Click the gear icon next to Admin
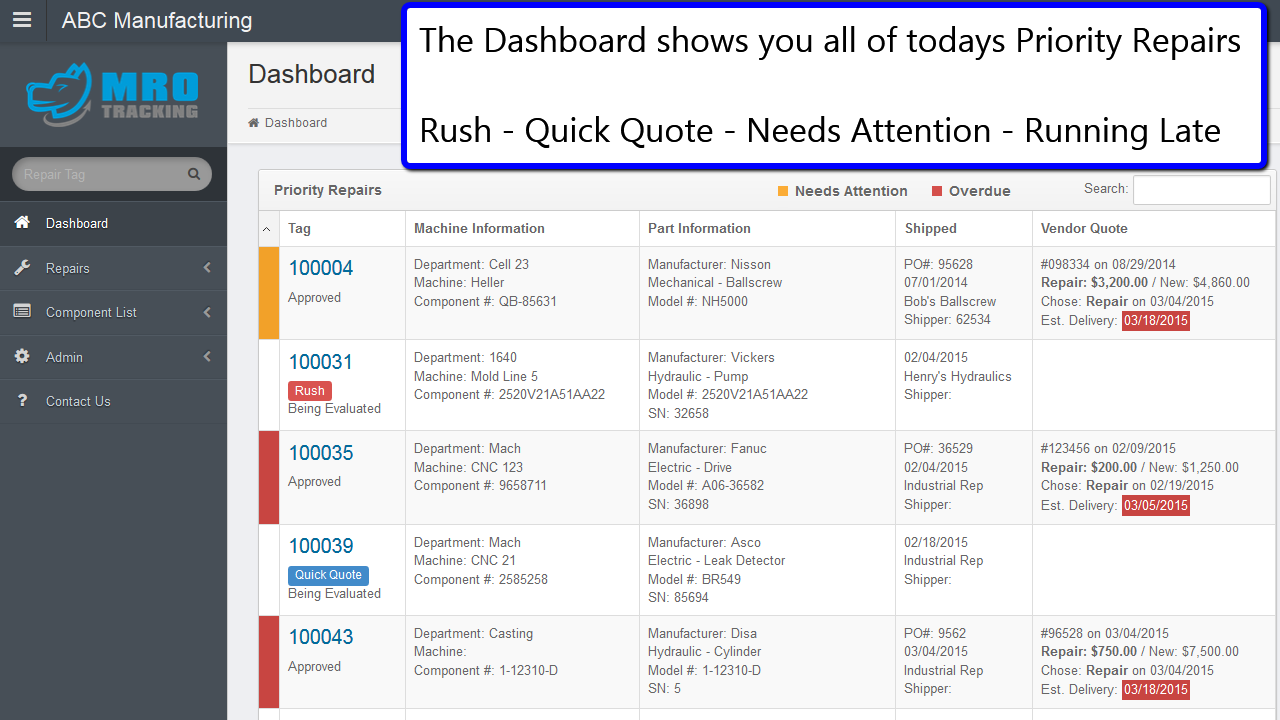 point(21,357)
